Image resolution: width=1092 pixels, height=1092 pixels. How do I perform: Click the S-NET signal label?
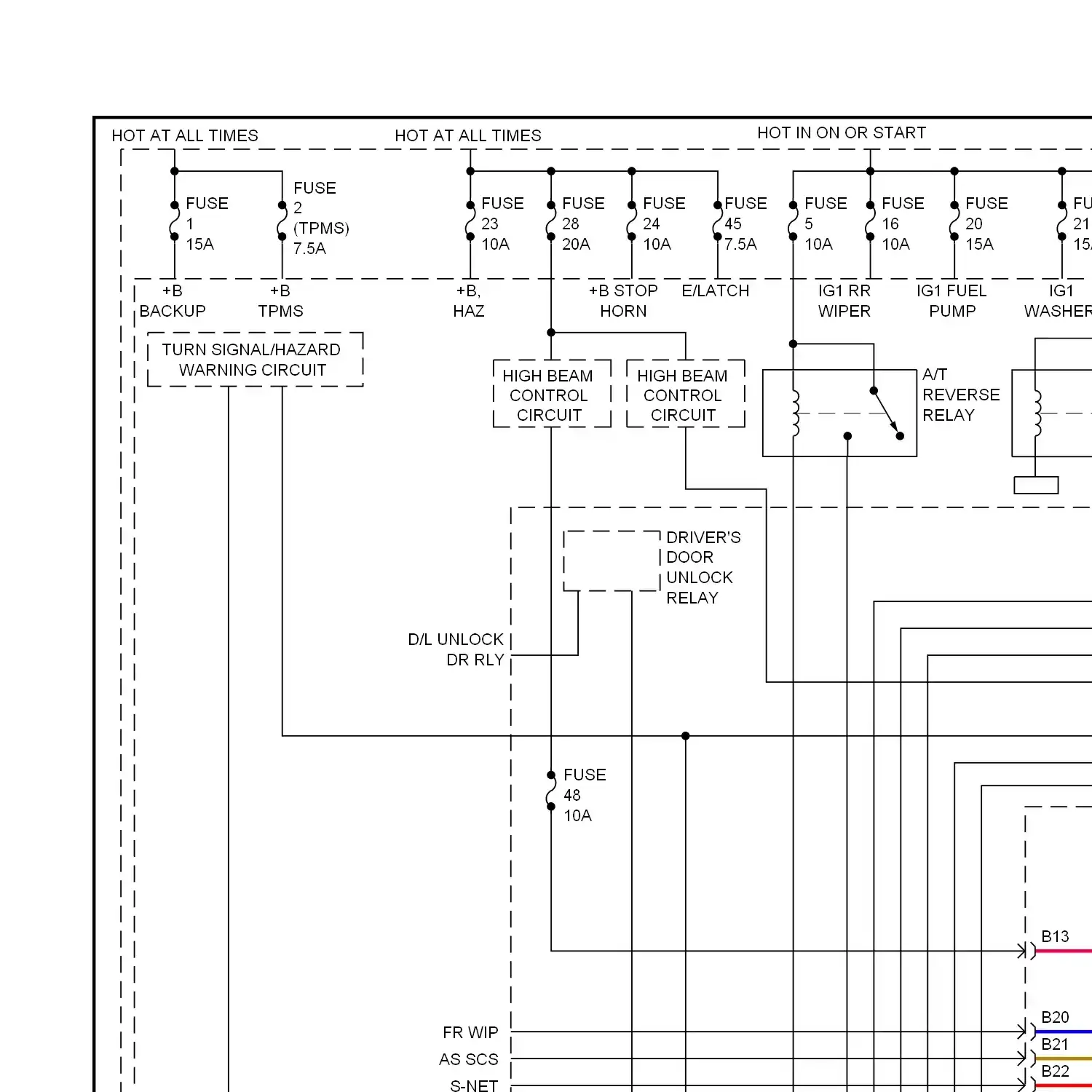474,1085
